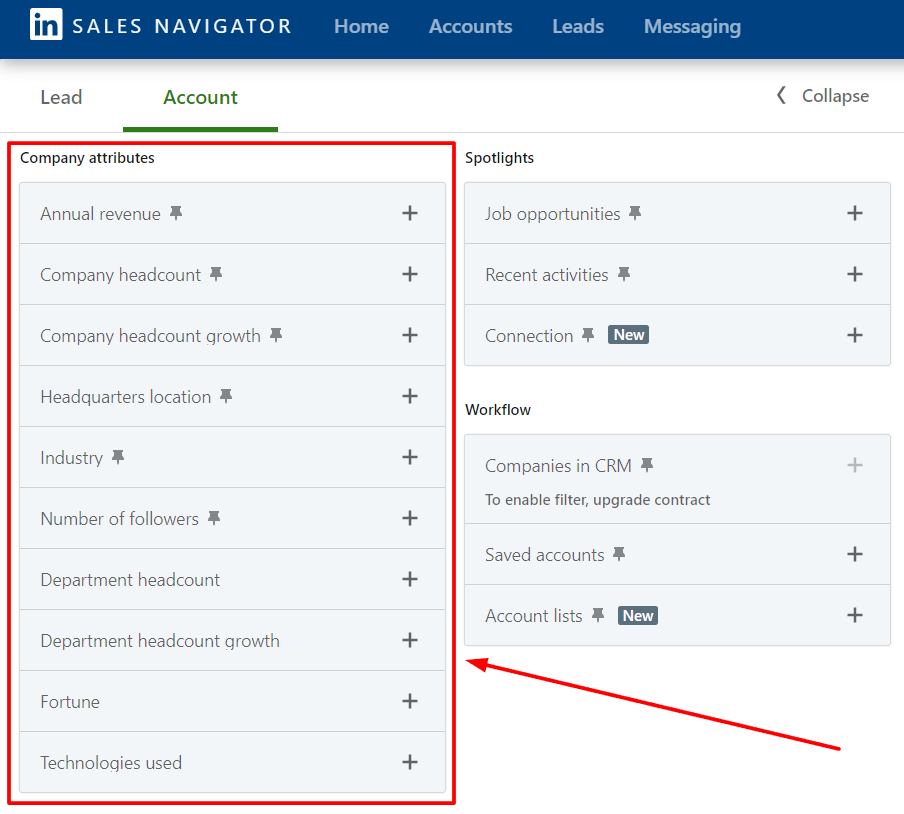Click disabled plus for Companies in CRM
904x814 pixels.
click(x=855, y=465)
